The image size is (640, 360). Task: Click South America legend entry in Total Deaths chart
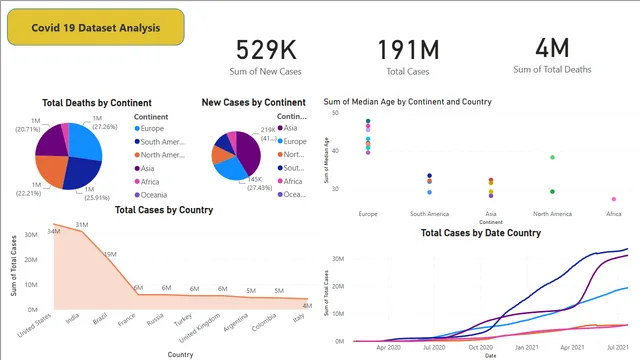[160, 142]
